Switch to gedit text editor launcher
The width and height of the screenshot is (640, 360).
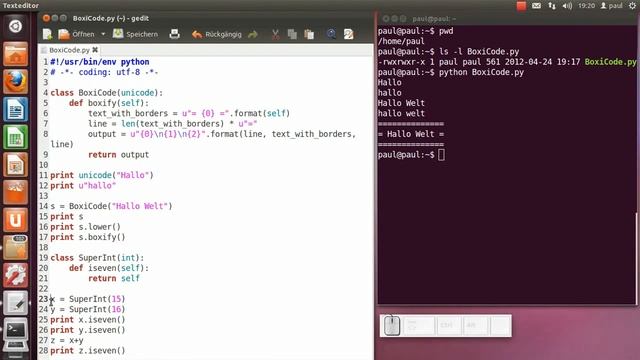[16, 303]
